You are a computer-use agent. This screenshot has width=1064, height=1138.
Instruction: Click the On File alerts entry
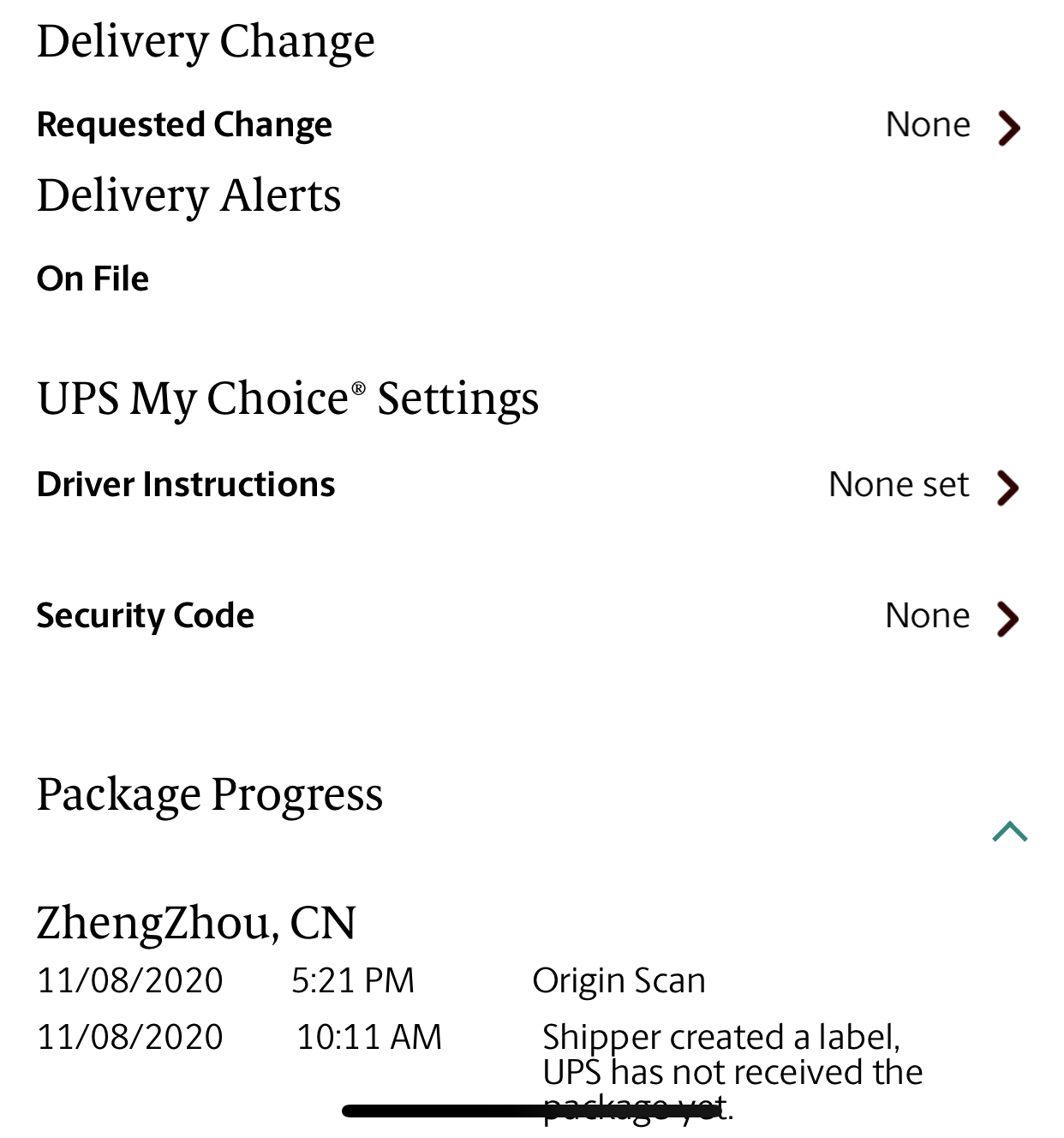tap(93, 279)
